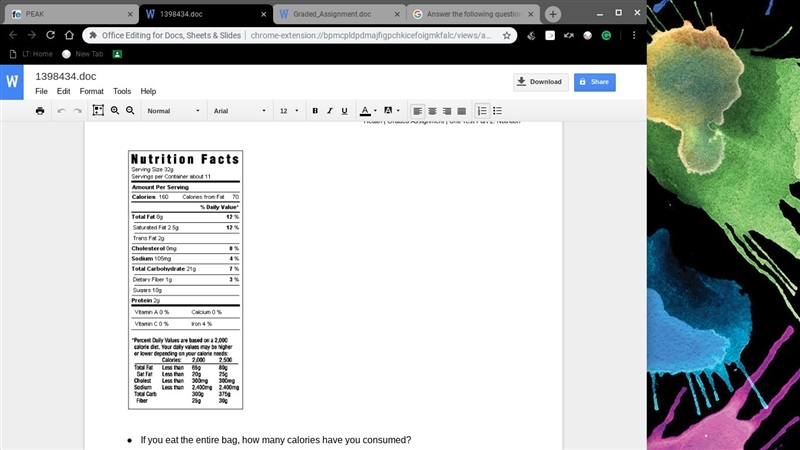This screenshot has width=800, height=450.
Task: Zoom out with the magnifier minus icon
Action: click(x=130, y=110)
